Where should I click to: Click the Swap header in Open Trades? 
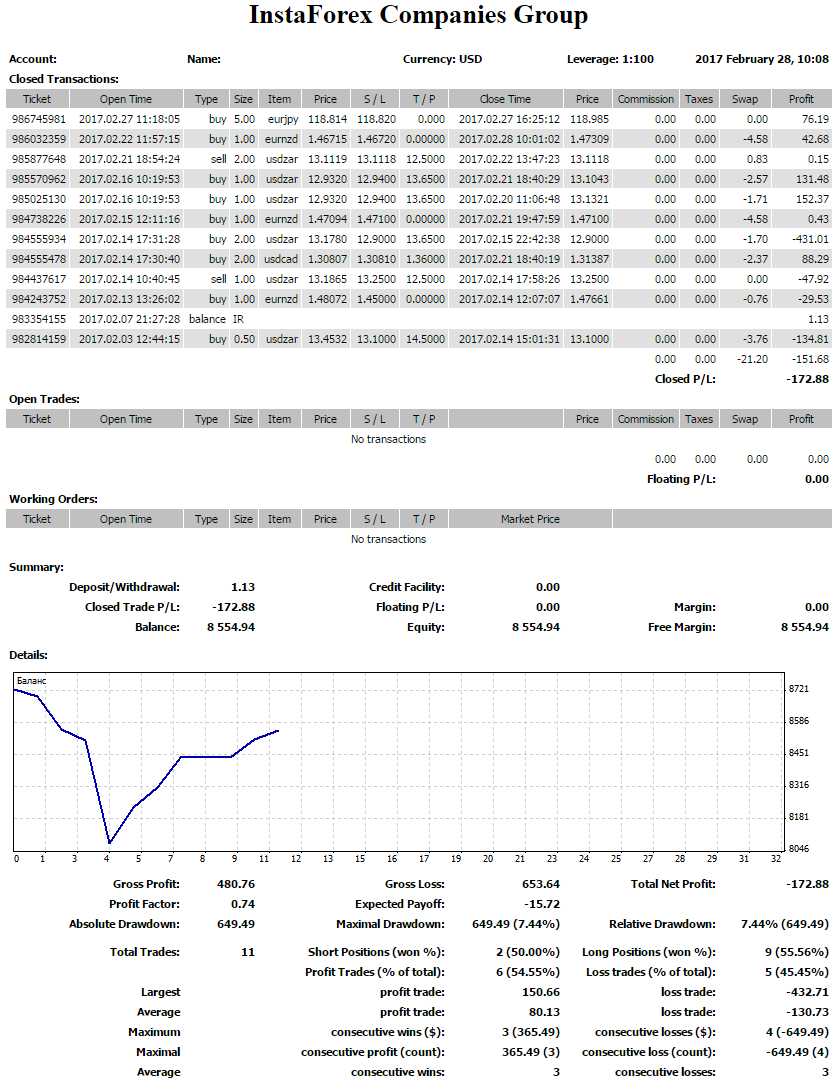(x=745, y=419)
